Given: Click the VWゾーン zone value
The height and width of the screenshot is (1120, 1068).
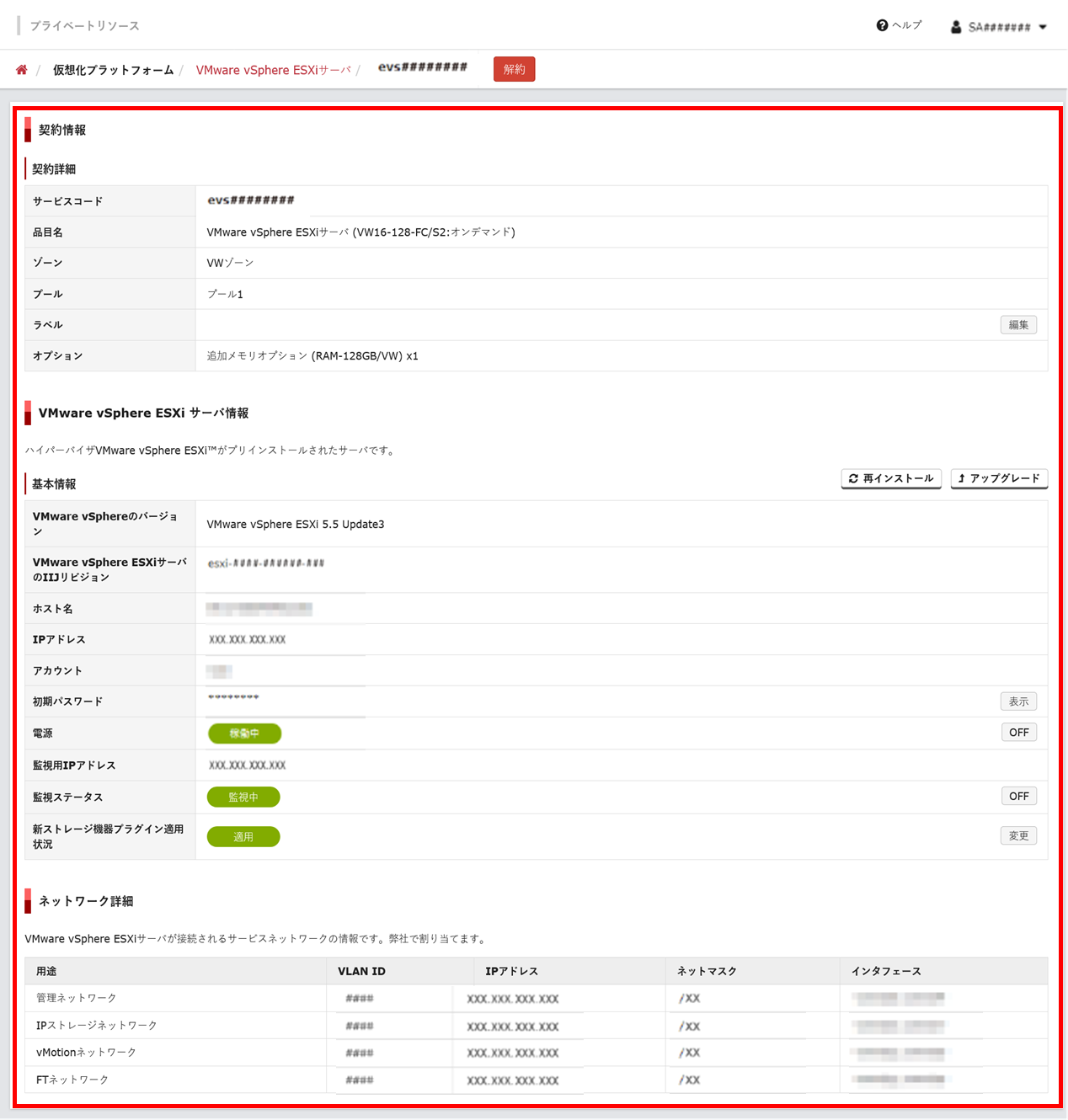Looking at the screenshot, I should pyautogui.click(x=230, y=263).
